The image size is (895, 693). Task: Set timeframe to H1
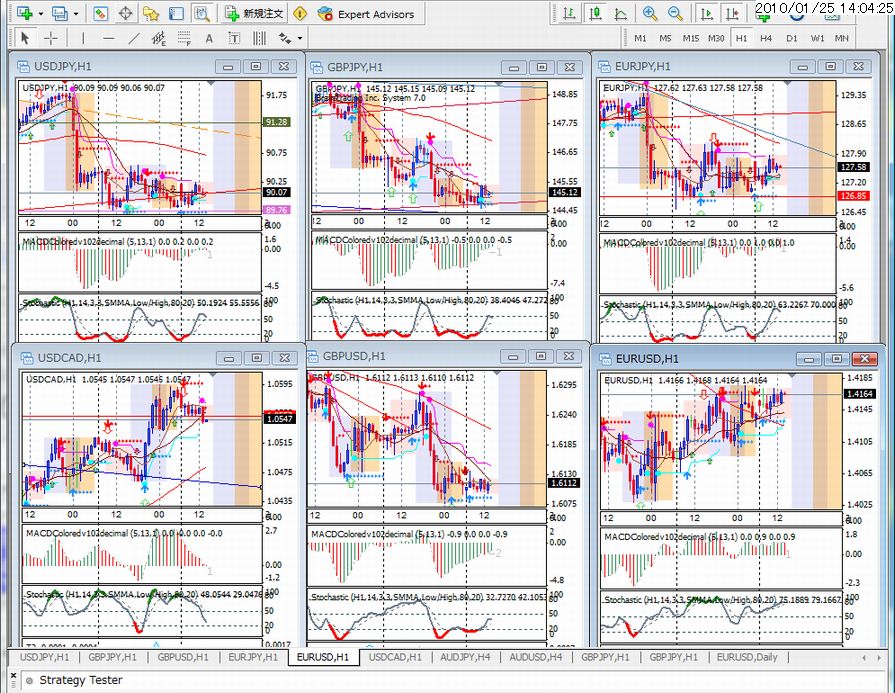point(741,38)
